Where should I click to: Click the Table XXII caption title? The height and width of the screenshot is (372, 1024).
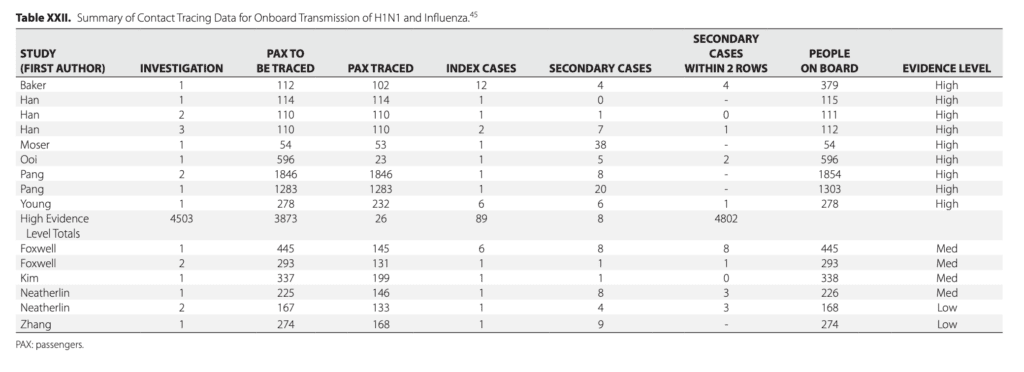pyautogui.click(x=243, y=18)
